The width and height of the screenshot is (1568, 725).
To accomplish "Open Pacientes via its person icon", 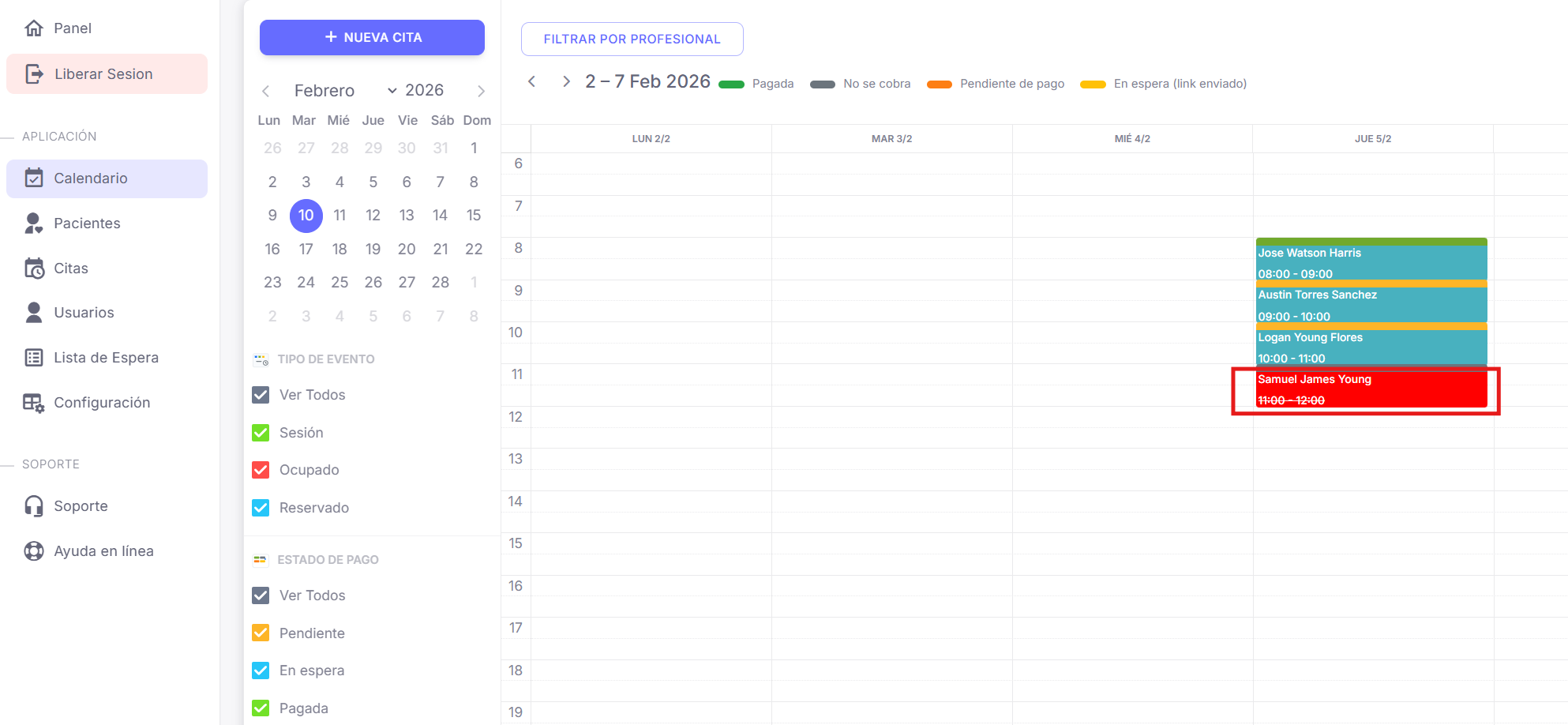I will pos(34,224).
